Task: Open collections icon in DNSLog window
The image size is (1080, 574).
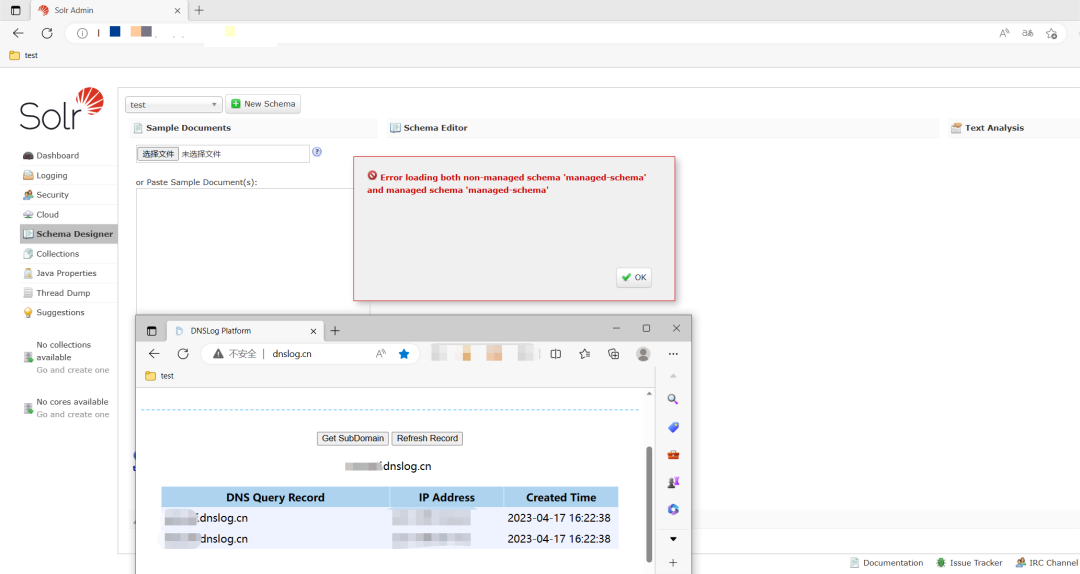Action: (x=614, y=353)
